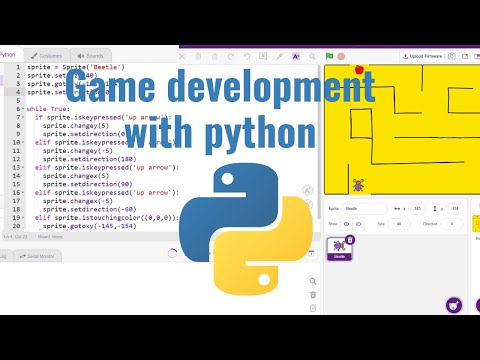Click the red apple on the stage

pos(359,69)
